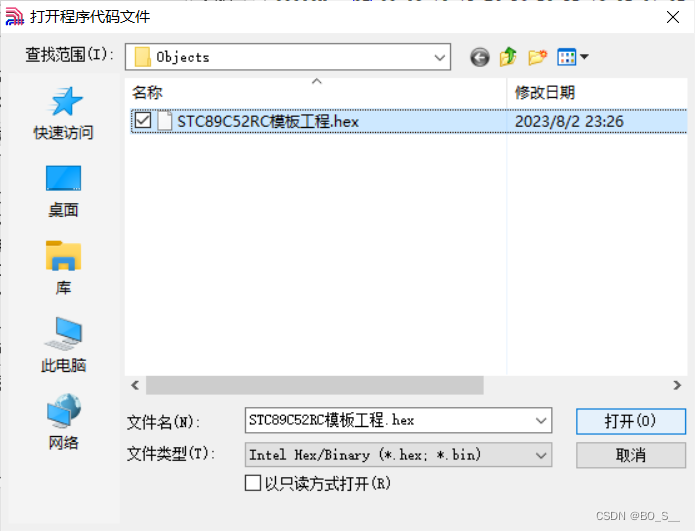
Task: Open Network (网络) location
Action: (x=63, y=422)
